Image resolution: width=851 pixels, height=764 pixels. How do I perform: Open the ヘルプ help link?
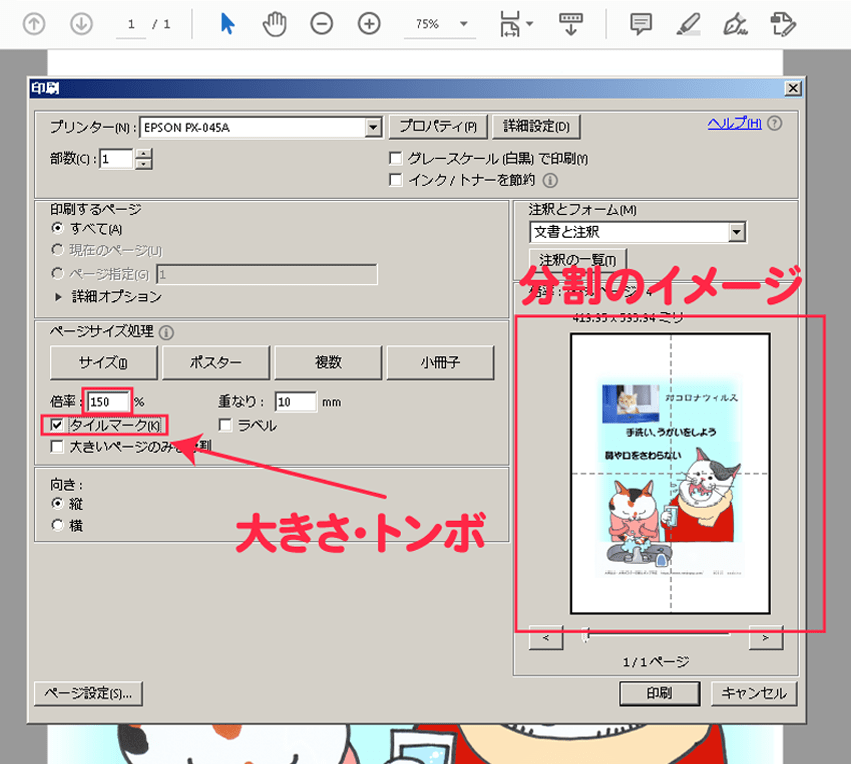point(734,123)
